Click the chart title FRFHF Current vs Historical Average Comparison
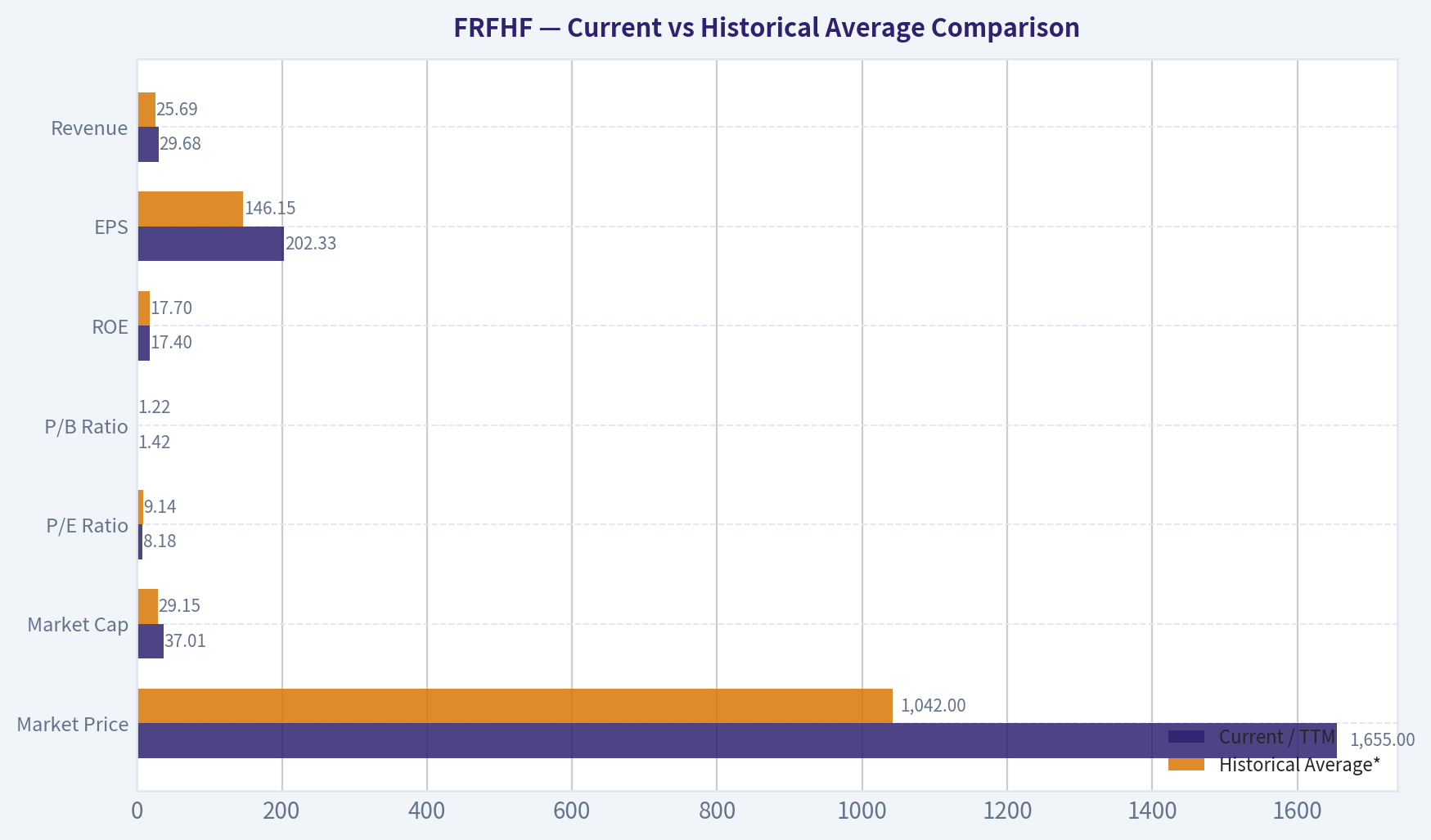The image size is (1431, 840). tap(767, 28)
